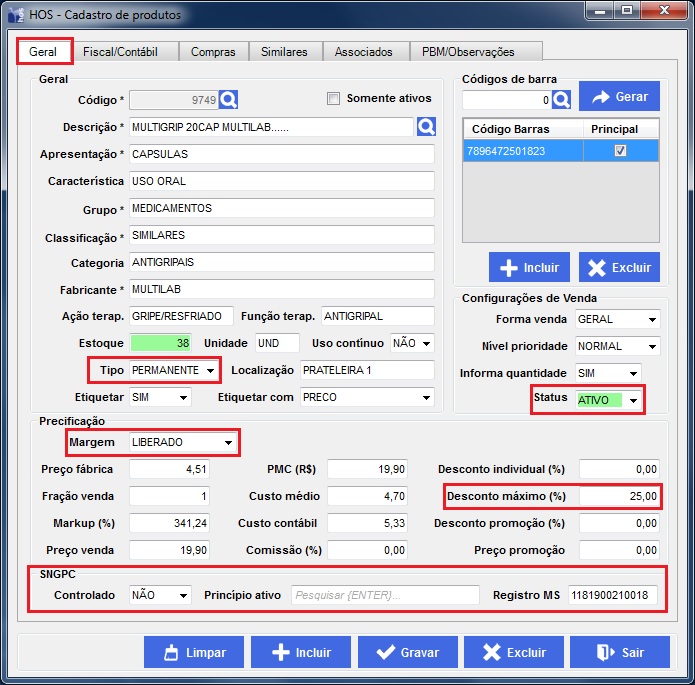Click Incluir under the barcode list
695x685 pixels.
point(529,267)
